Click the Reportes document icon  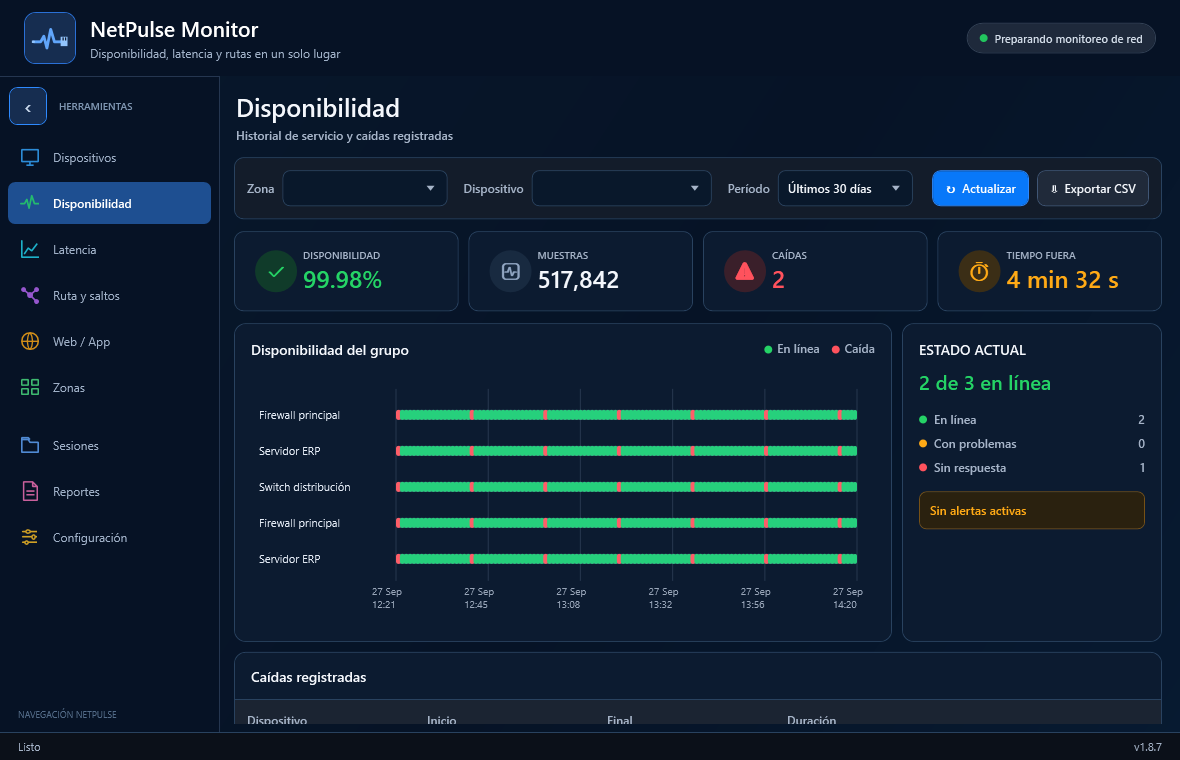30,491
